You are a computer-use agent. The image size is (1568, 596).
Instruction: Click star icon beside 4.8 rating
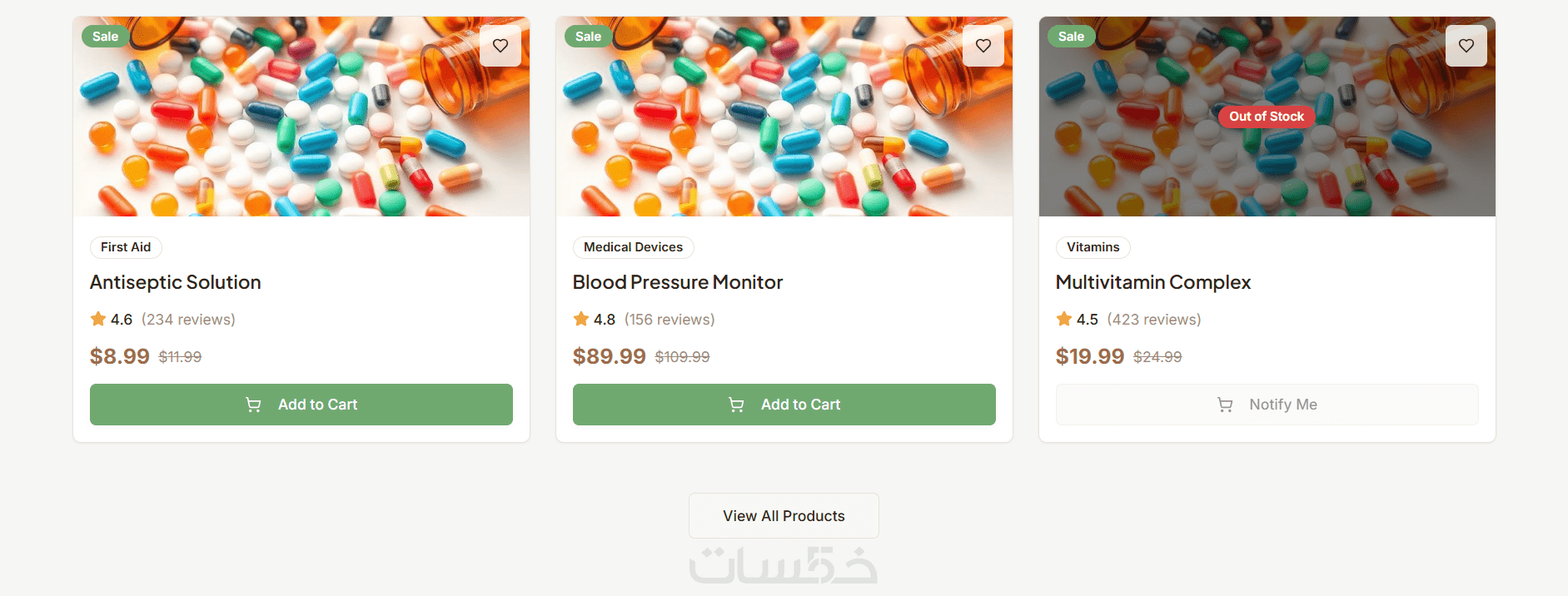click(581, 319)
